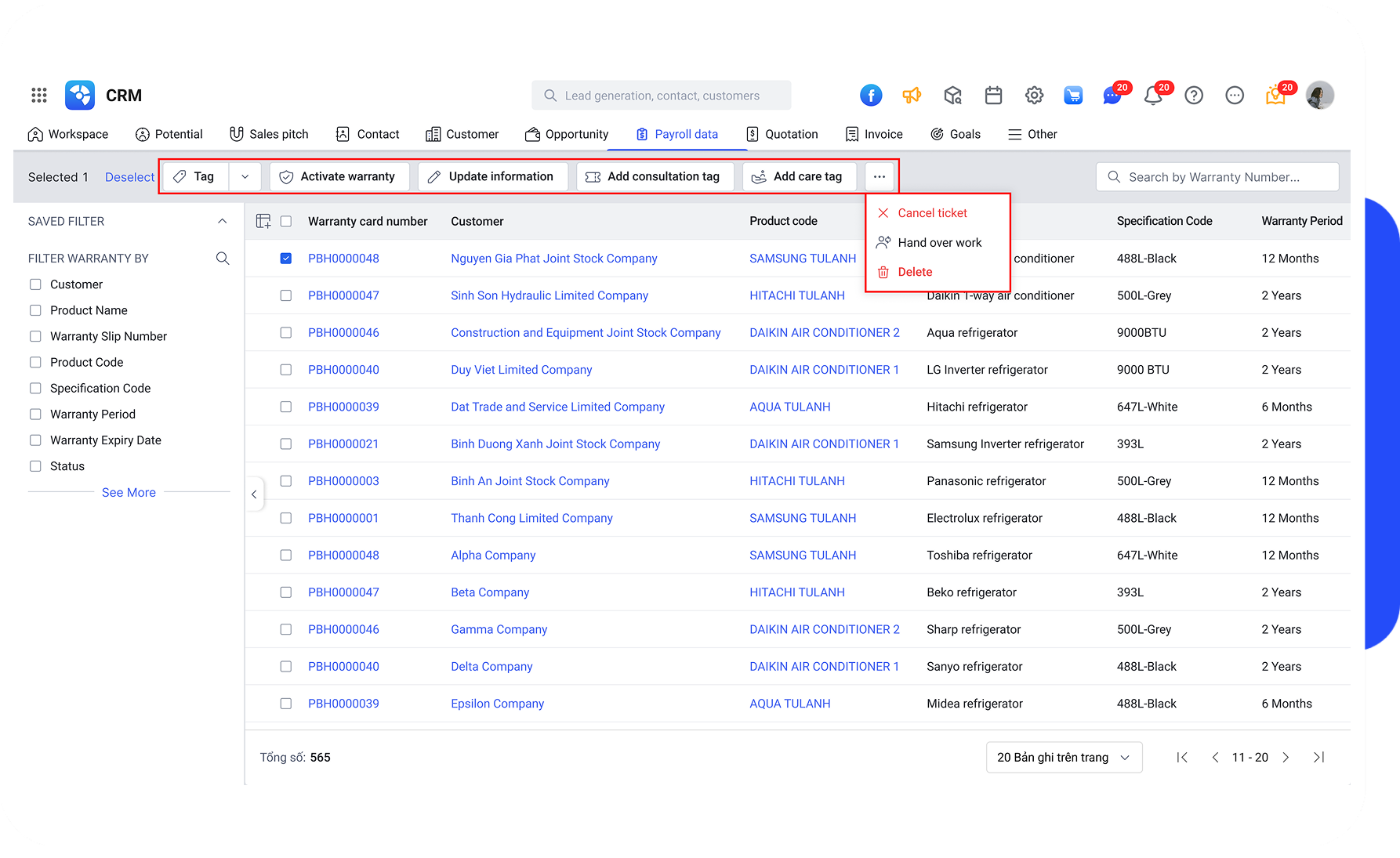Click the Search by Warranty Number field
This screenshot has width=1400, height=858.
tap(1217, 176)
